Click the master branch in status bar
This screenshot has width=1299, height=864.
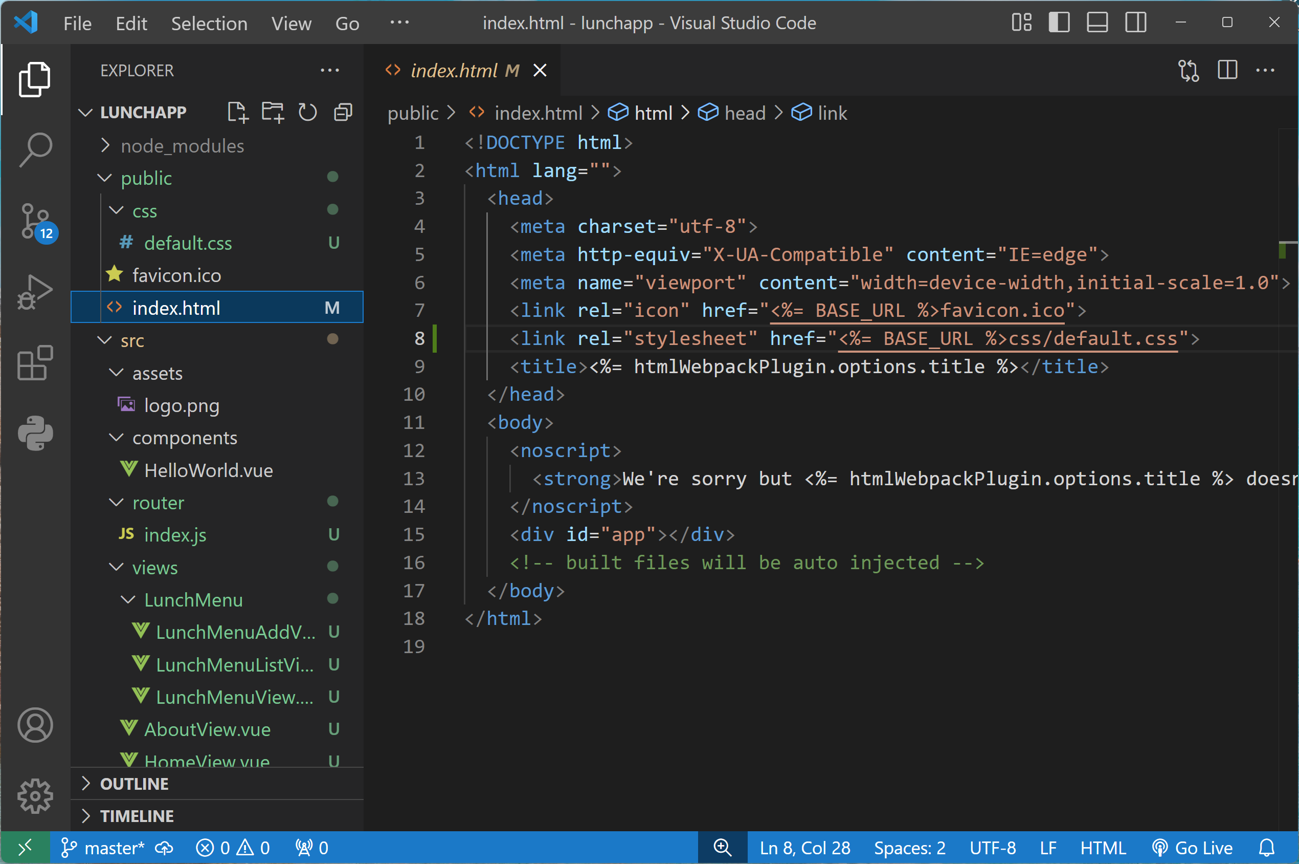[102, 848]
